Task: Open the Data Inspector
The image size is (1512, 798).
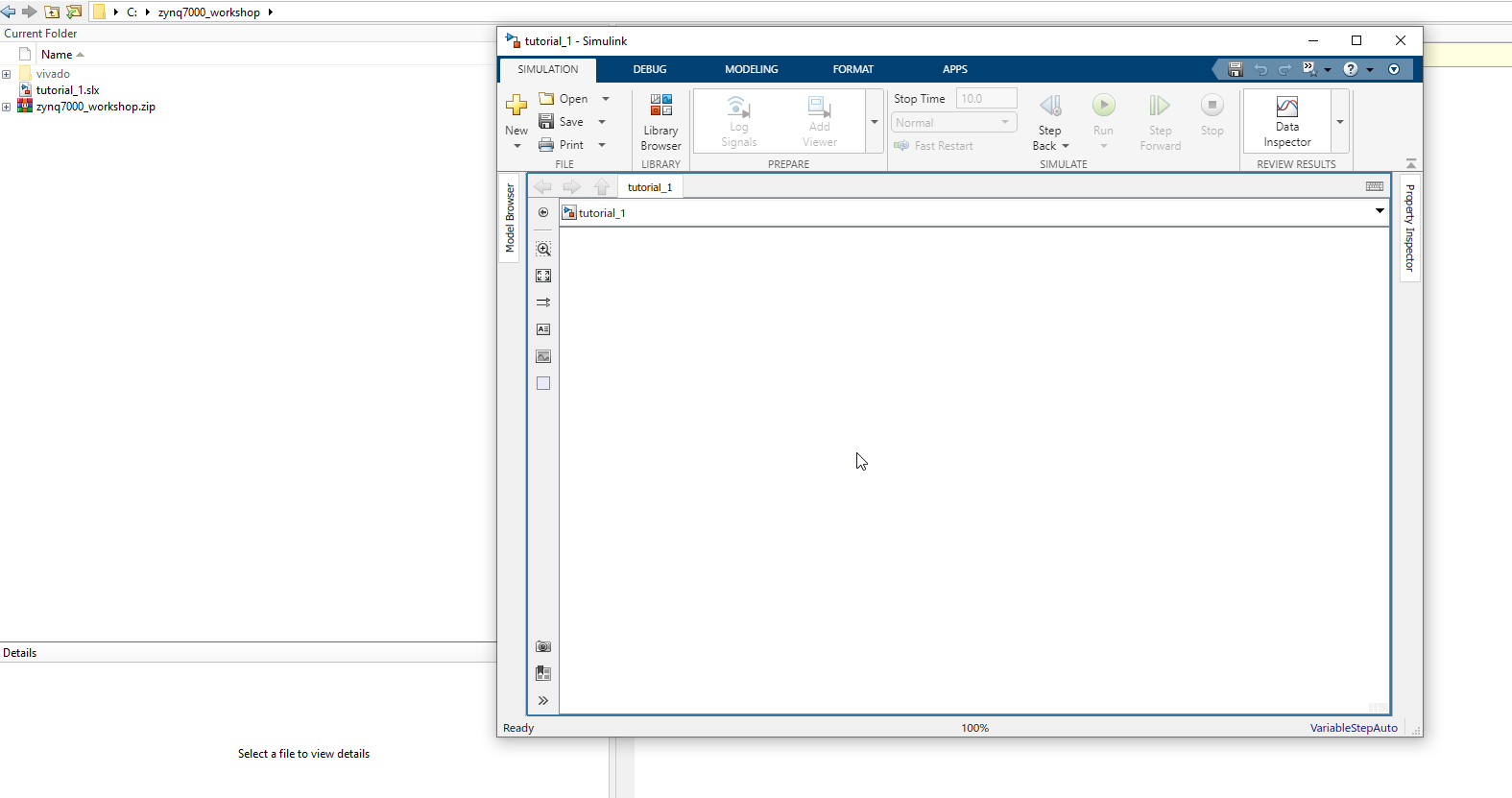Action: click(x=1287, y=121)
